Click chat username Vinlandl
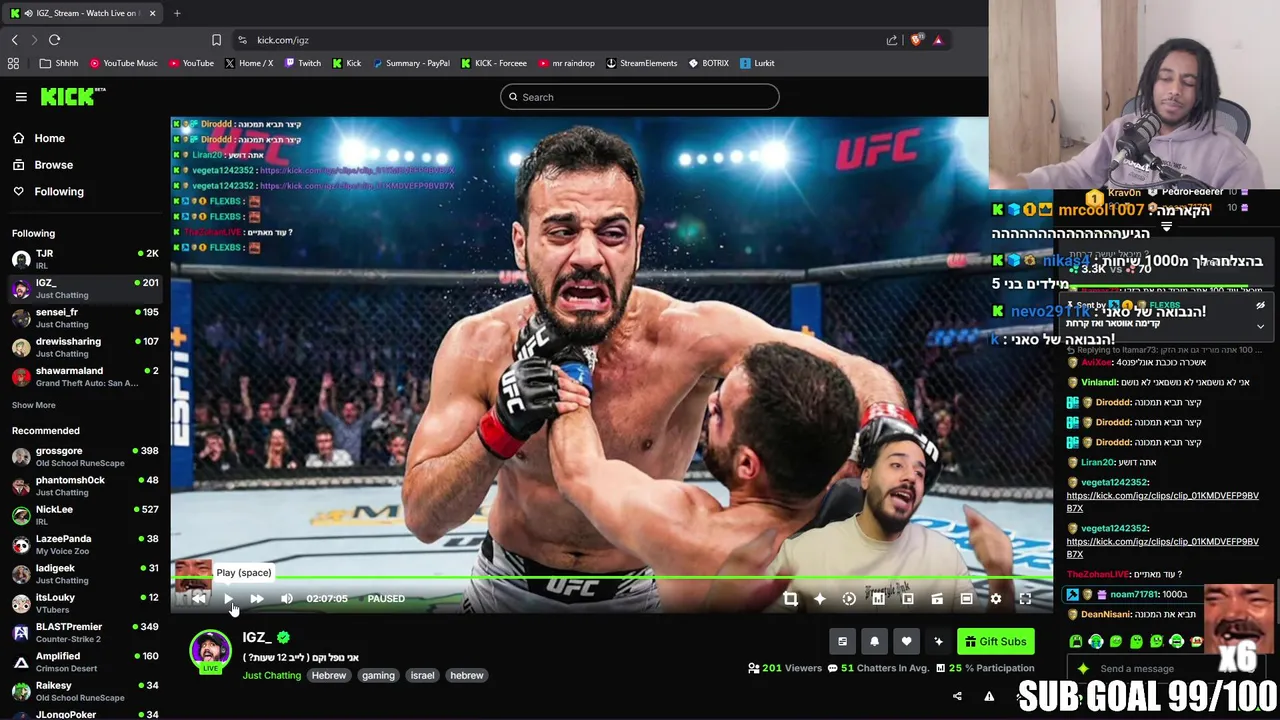Image resolution: width=1280 pixels, height=720 pixels. [x=1098, y=382]
